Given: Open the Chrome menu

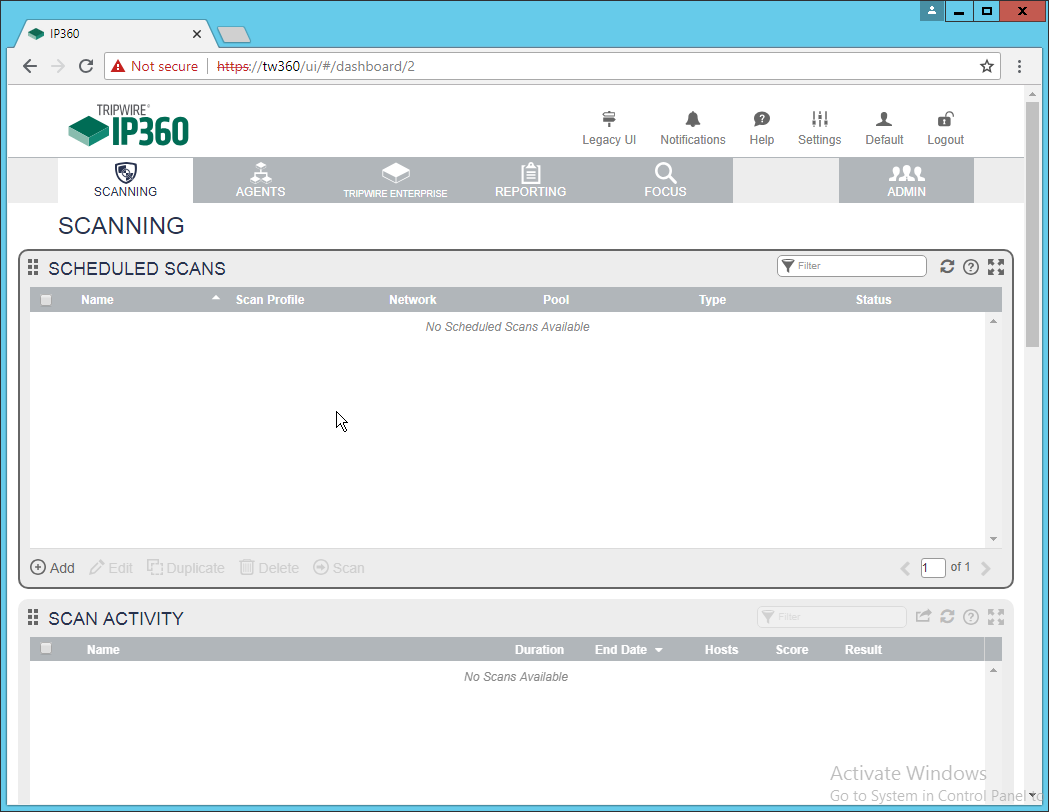Looking at the screenshot, I should (1019, 66).
